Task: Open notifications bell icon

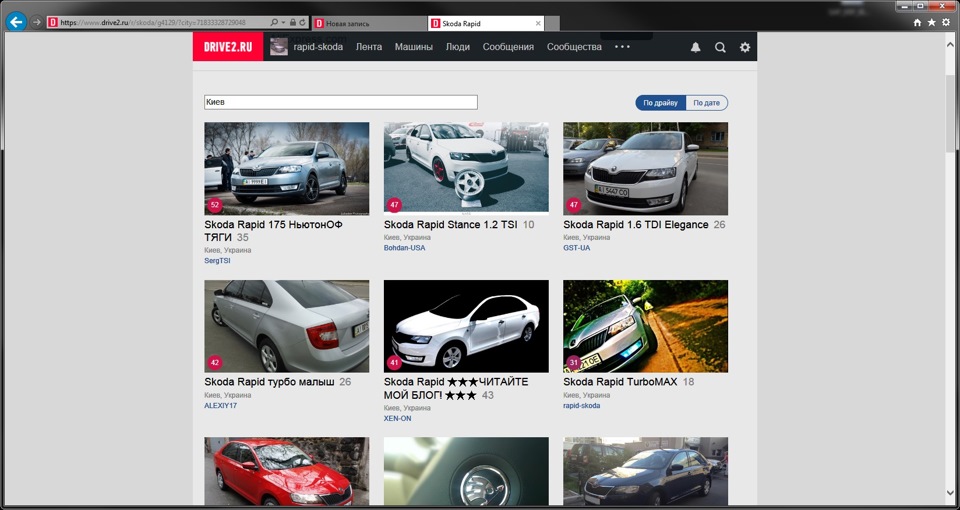Action: pyautogui.click(x=696, y=47)
